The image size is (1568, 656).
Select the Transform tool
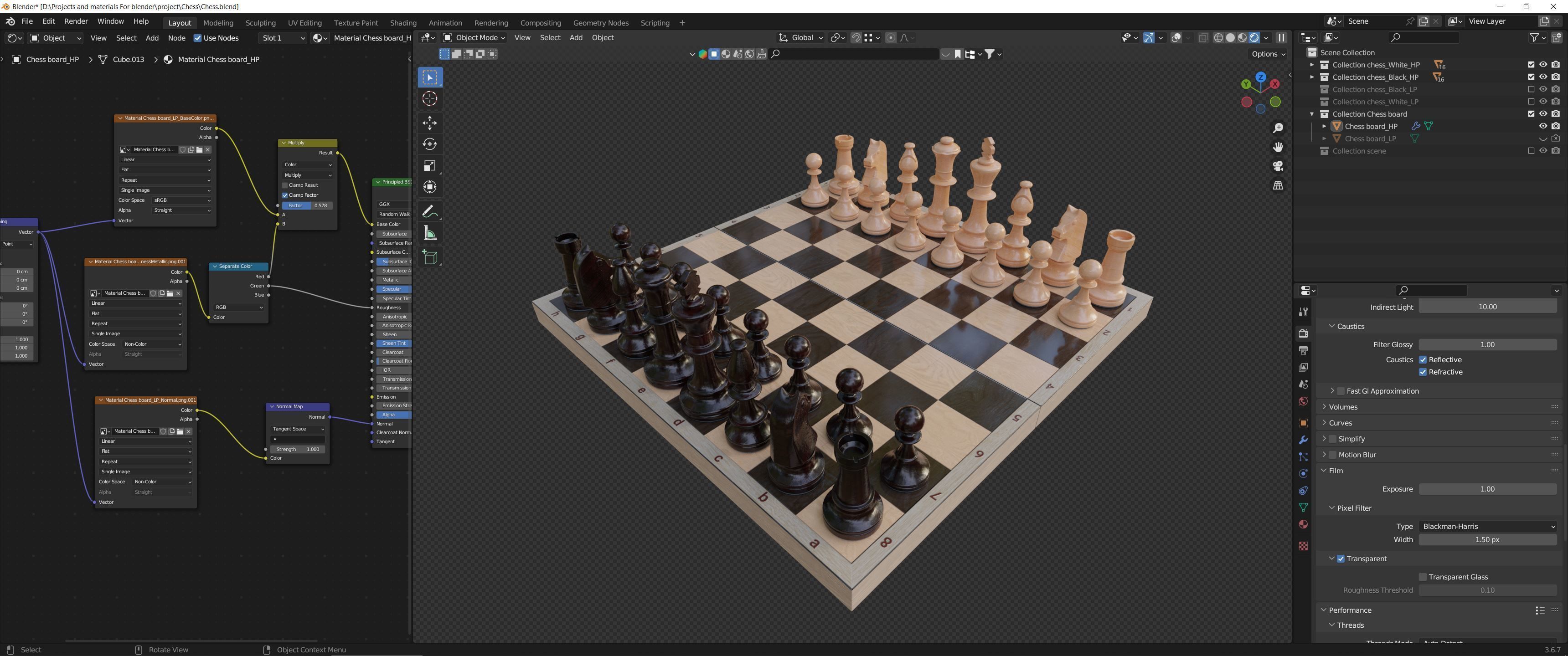click(x=430, y=187)
